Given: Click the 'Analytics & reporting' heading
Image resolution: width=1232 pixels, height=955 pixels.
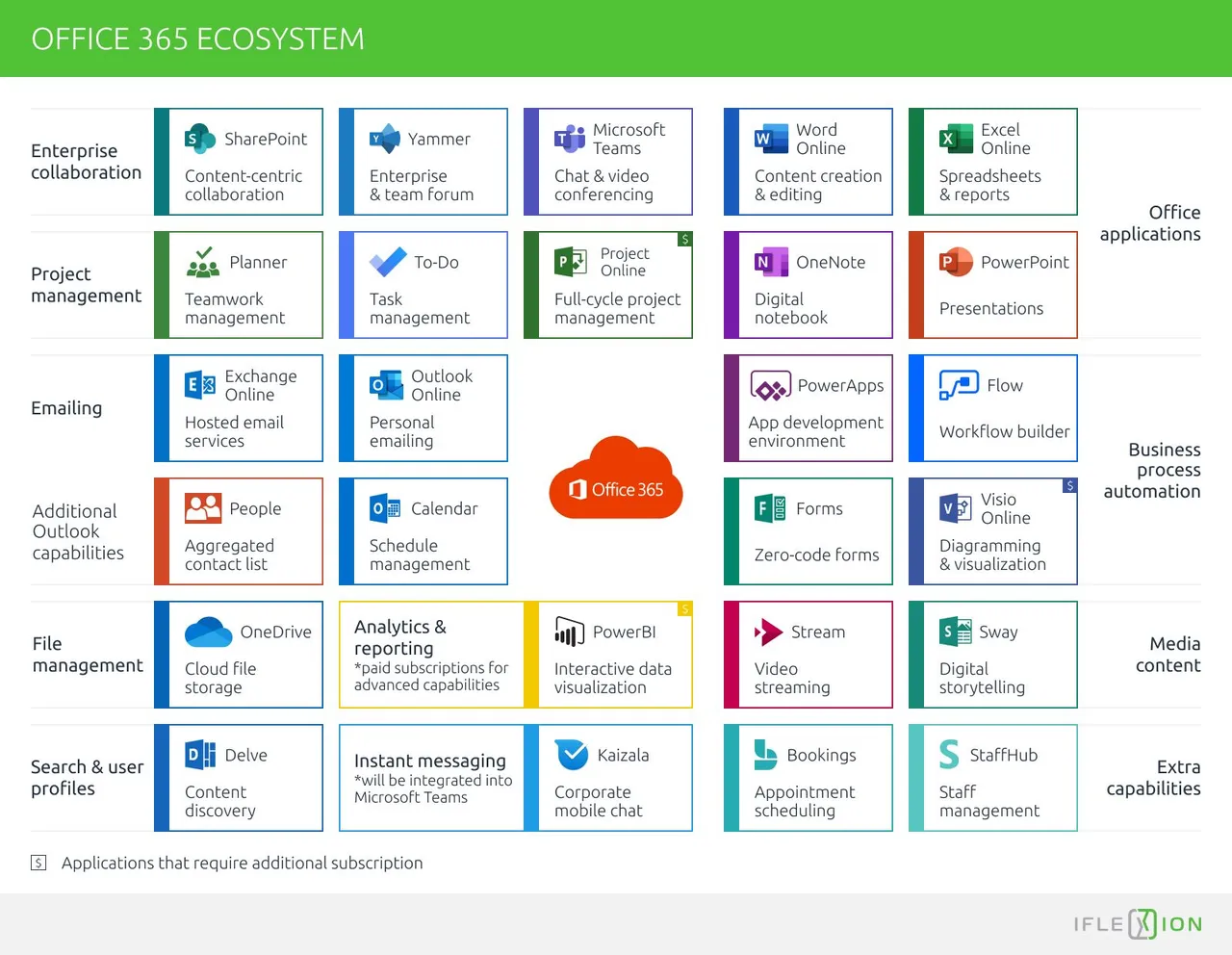Looking at the screenshot, I should point(399,637).
